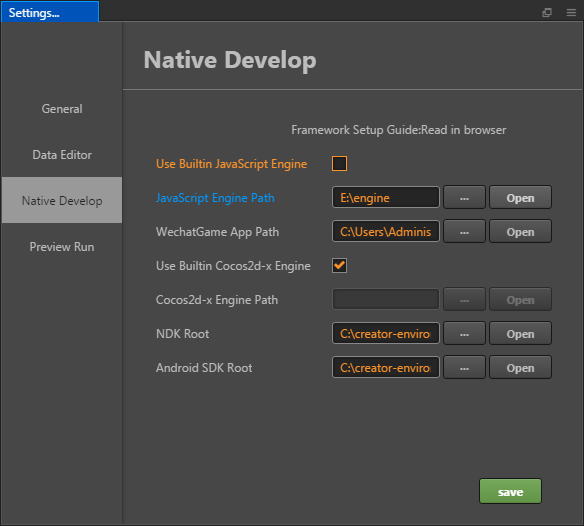Viewport: 584px width, 526px height.
Task: Click the Android SDK Root path field
Action: [x=386, y=367]
